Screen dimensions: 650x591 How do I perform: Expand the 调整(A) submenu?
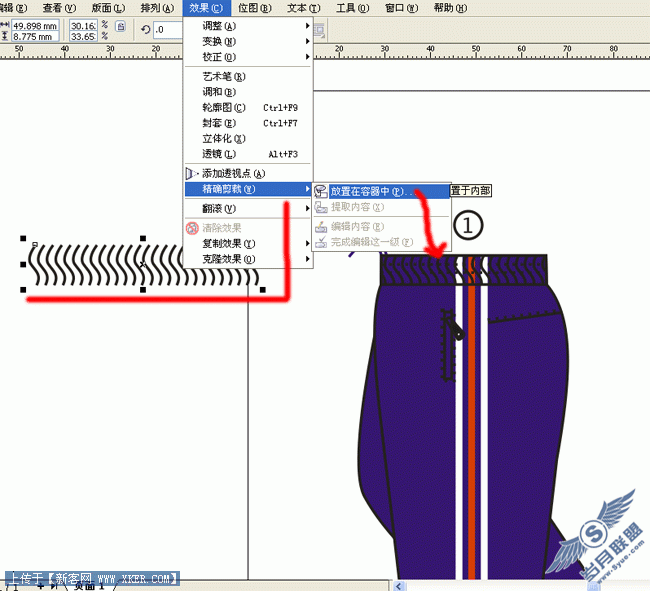coord(248,26)
